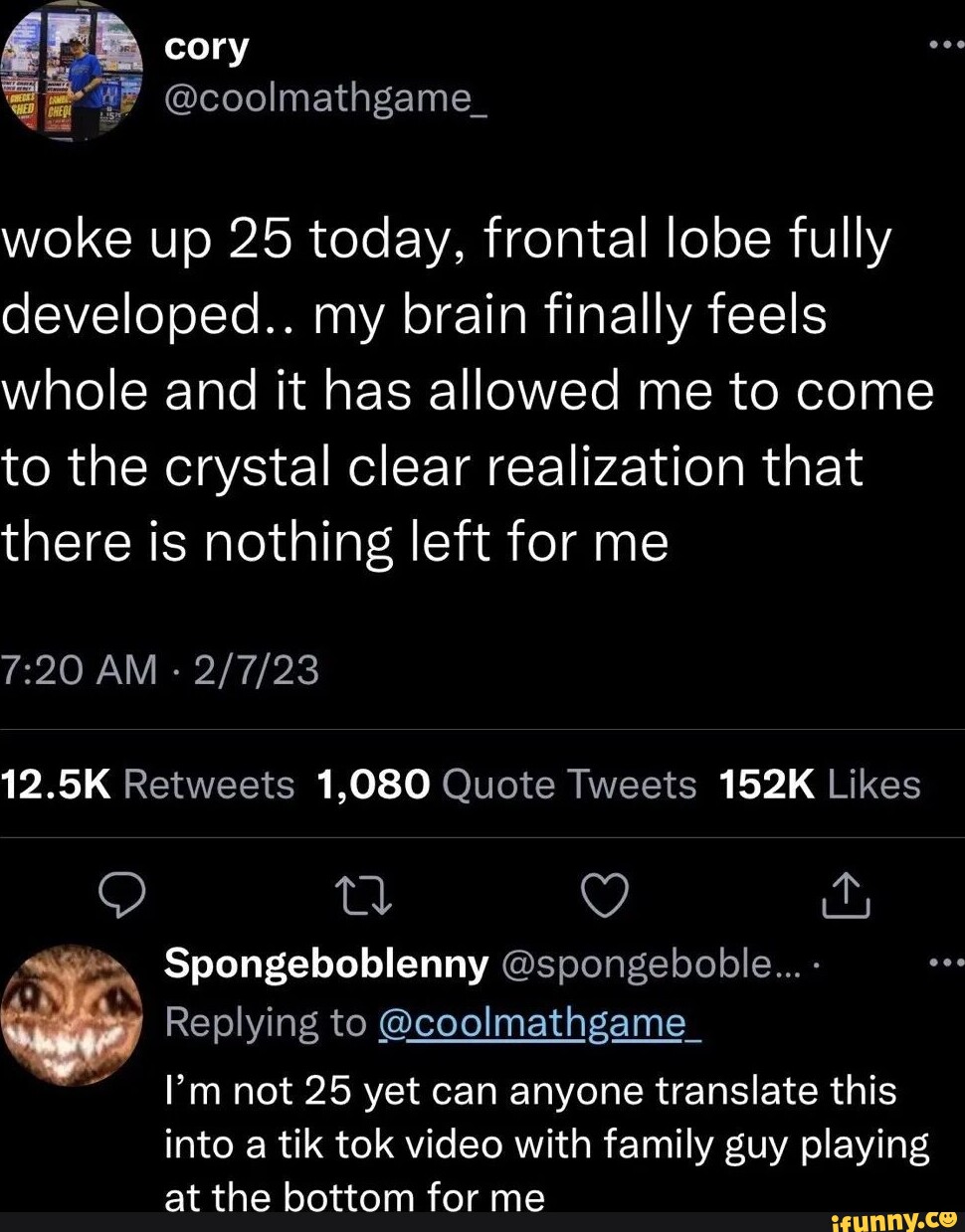965x1232 pixels.
Task: View the 1,080 Quote Tweets list
Action: point(505,785)
